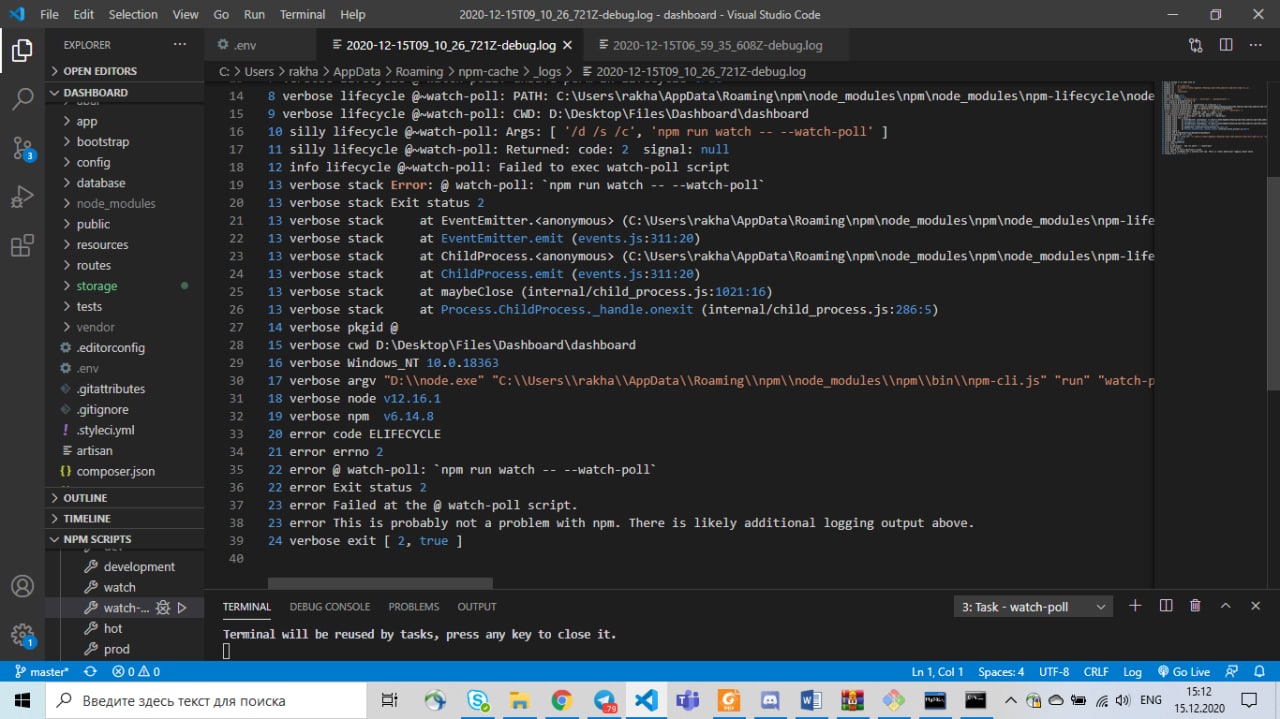Click the feedback icon in status bar

1232,672
